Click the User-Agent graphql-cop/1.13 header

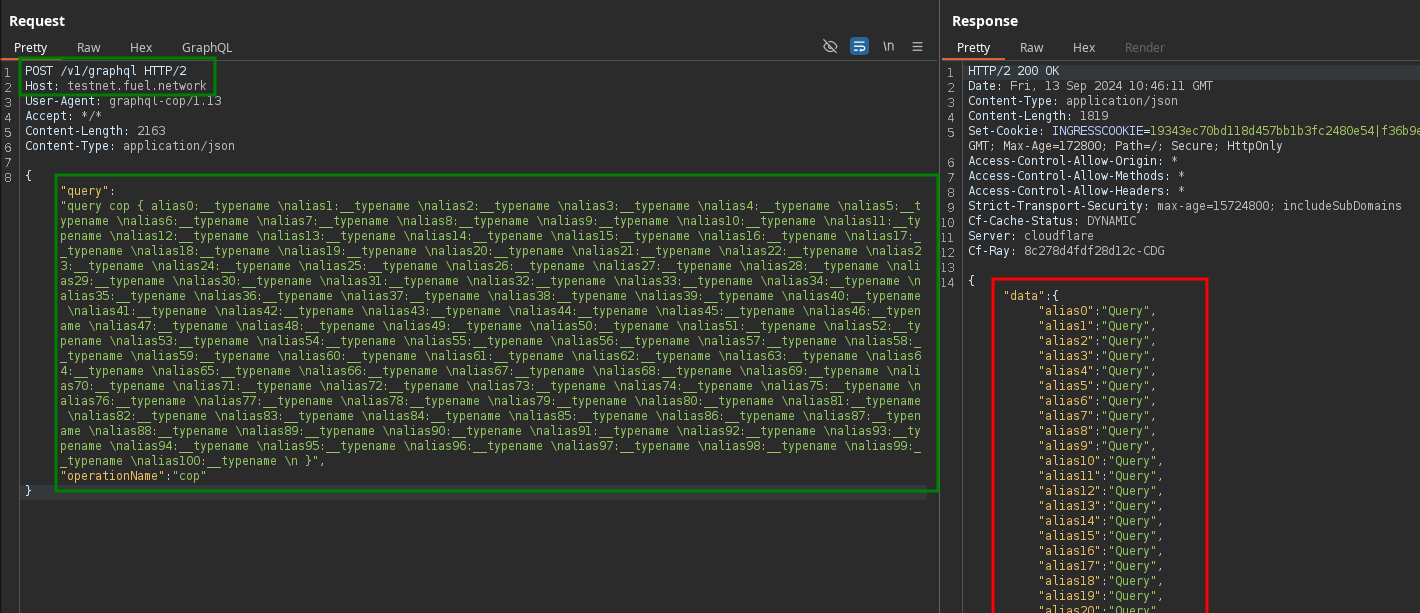click(123, 101)
